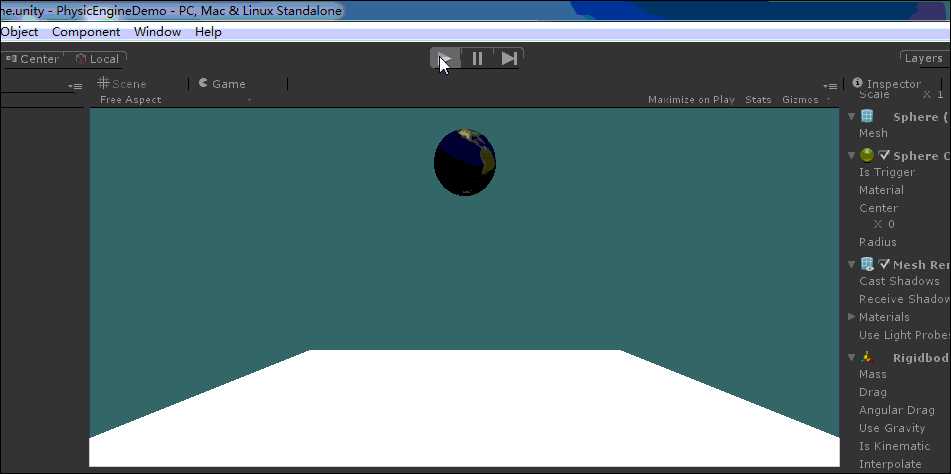Click the Local cube icon
Image resolution: width=951 pixels, height=474 pixels.
(x=81, y=59)
